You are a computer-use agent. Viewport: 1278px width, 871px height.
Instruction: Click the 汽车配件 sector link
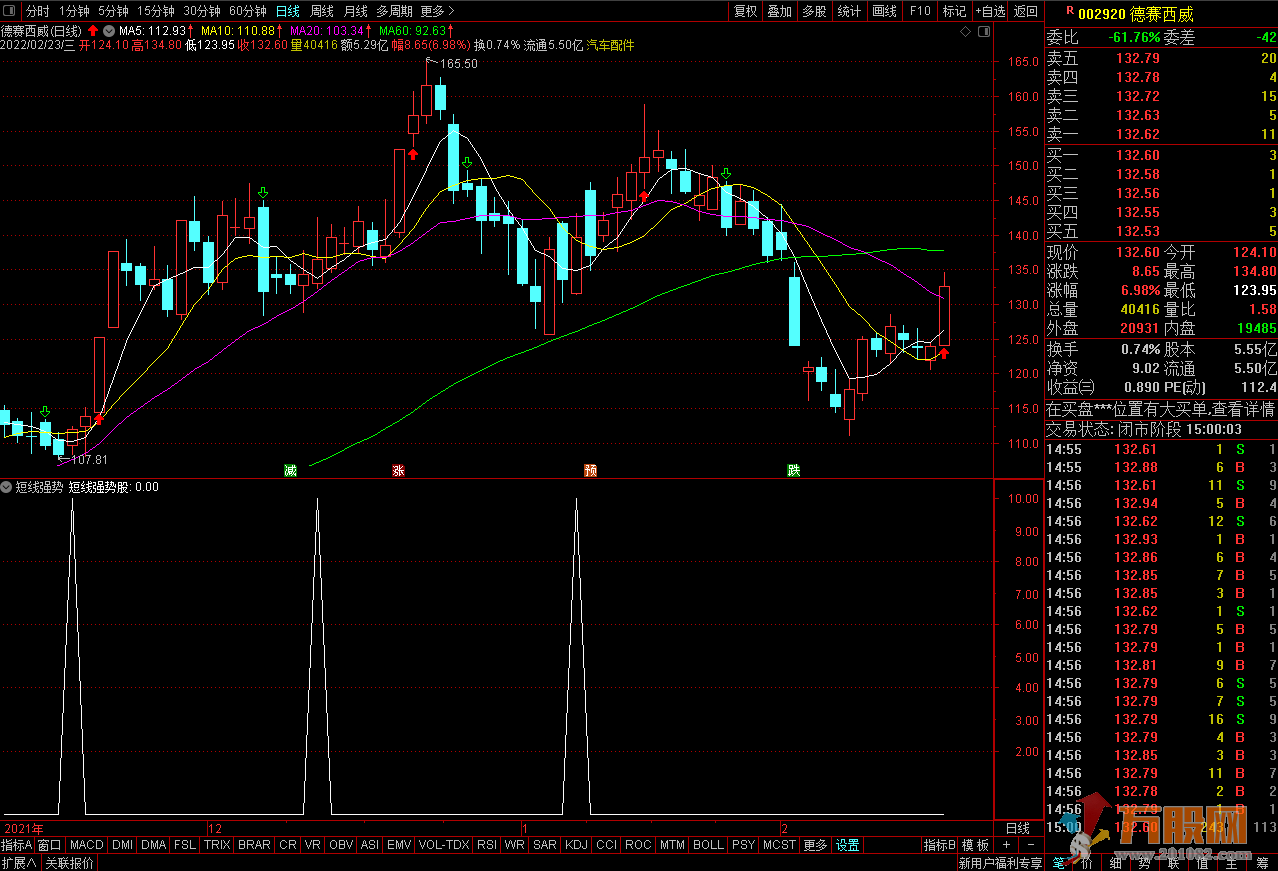(611, 45)
